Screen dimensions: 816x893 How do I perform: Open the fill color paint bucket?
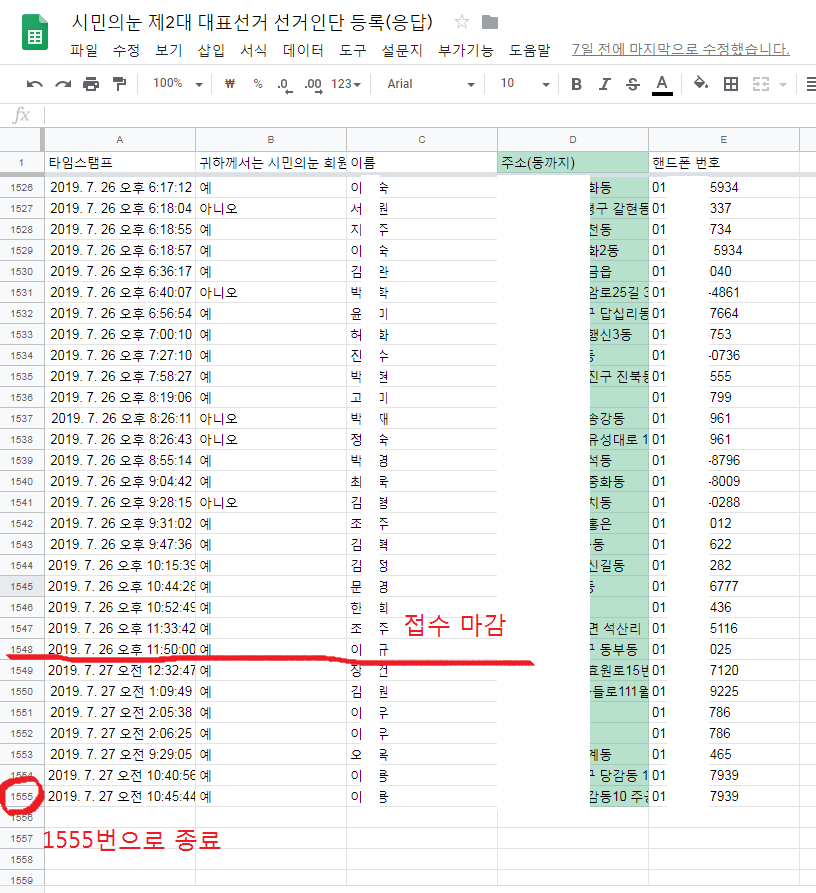click(700, 84)
